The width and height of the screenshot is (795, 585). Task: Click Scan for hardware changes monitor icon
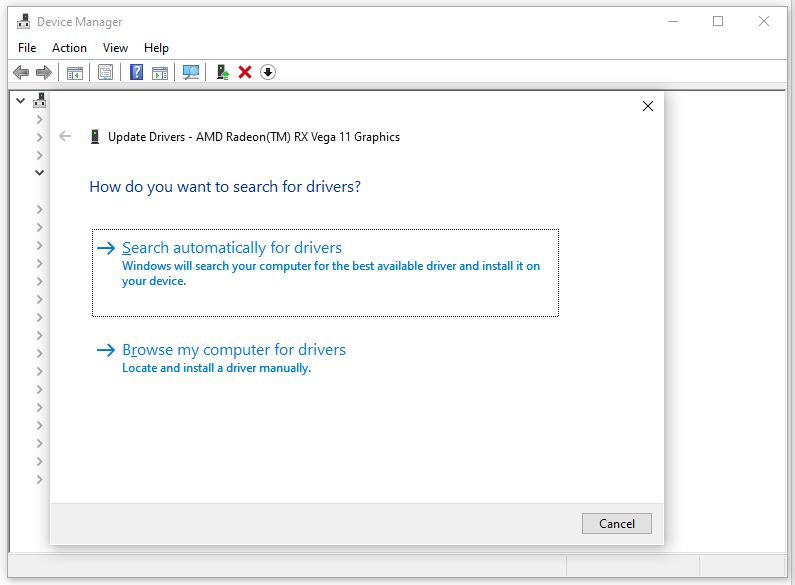191,72
